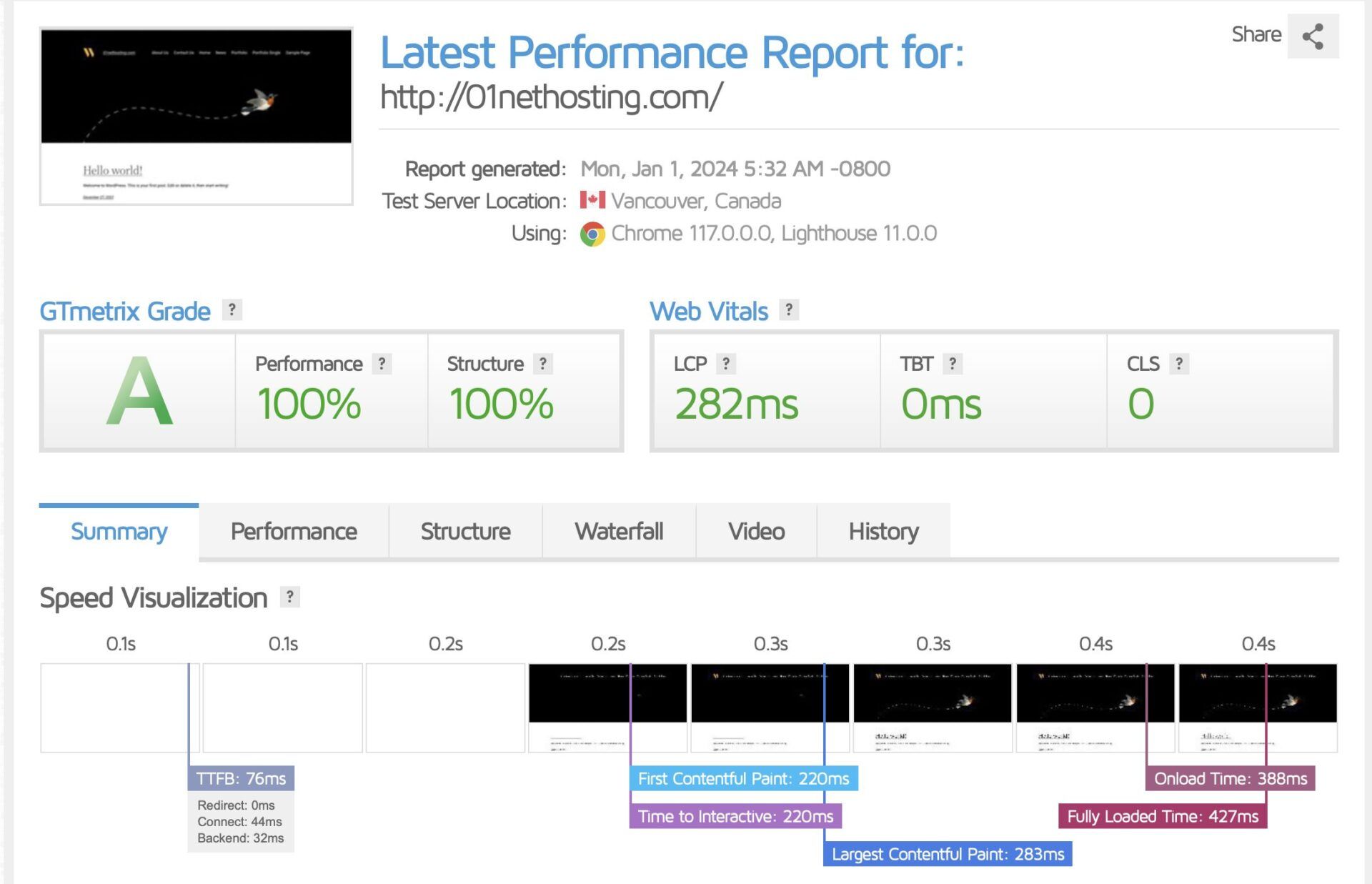Click the 282ms LCP value
This screenshot has width=1372, height=884.
click(x=736, y=404)
